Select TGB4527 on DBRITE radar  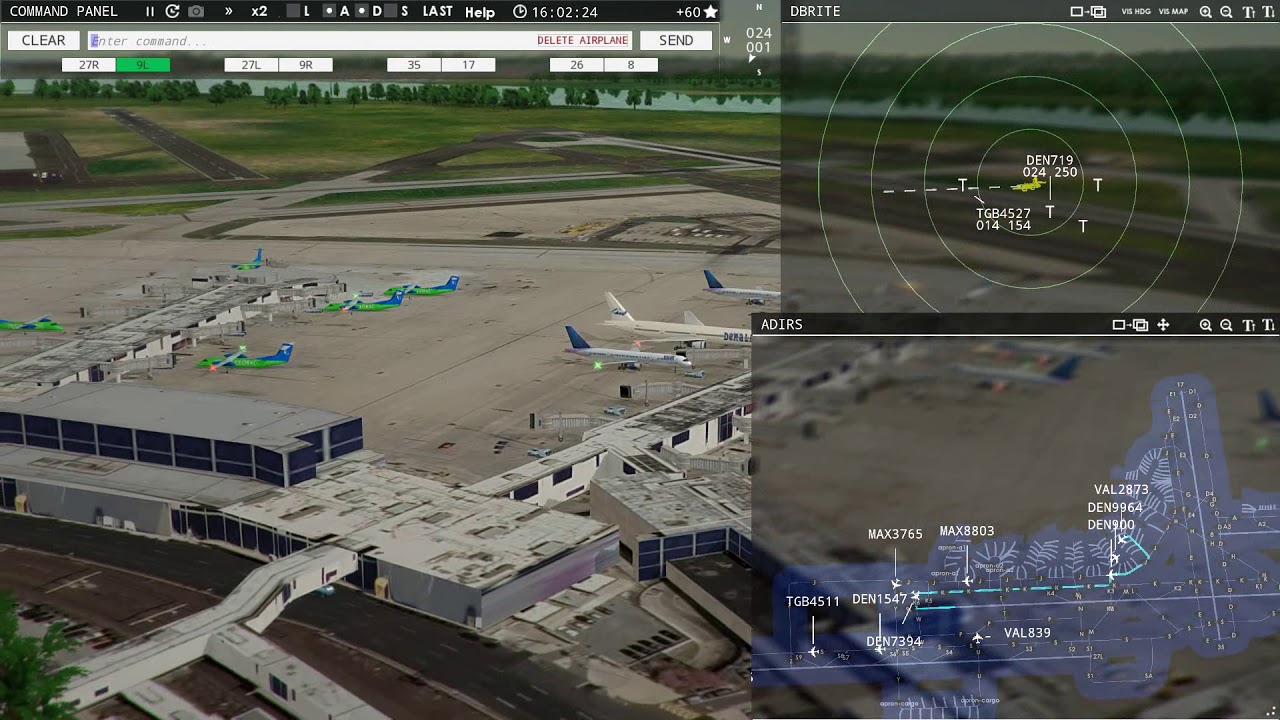1003,213
